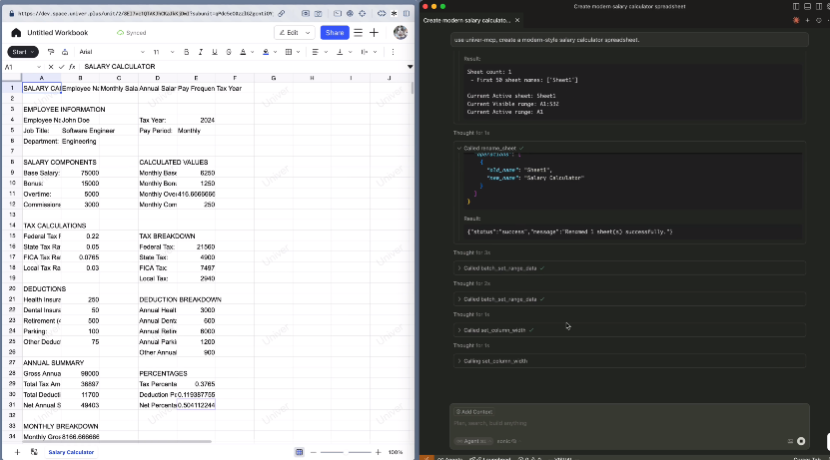This screenshot has width=830, height=460.
Task: Zoom in with the plus icon
Action: (378, 452)
